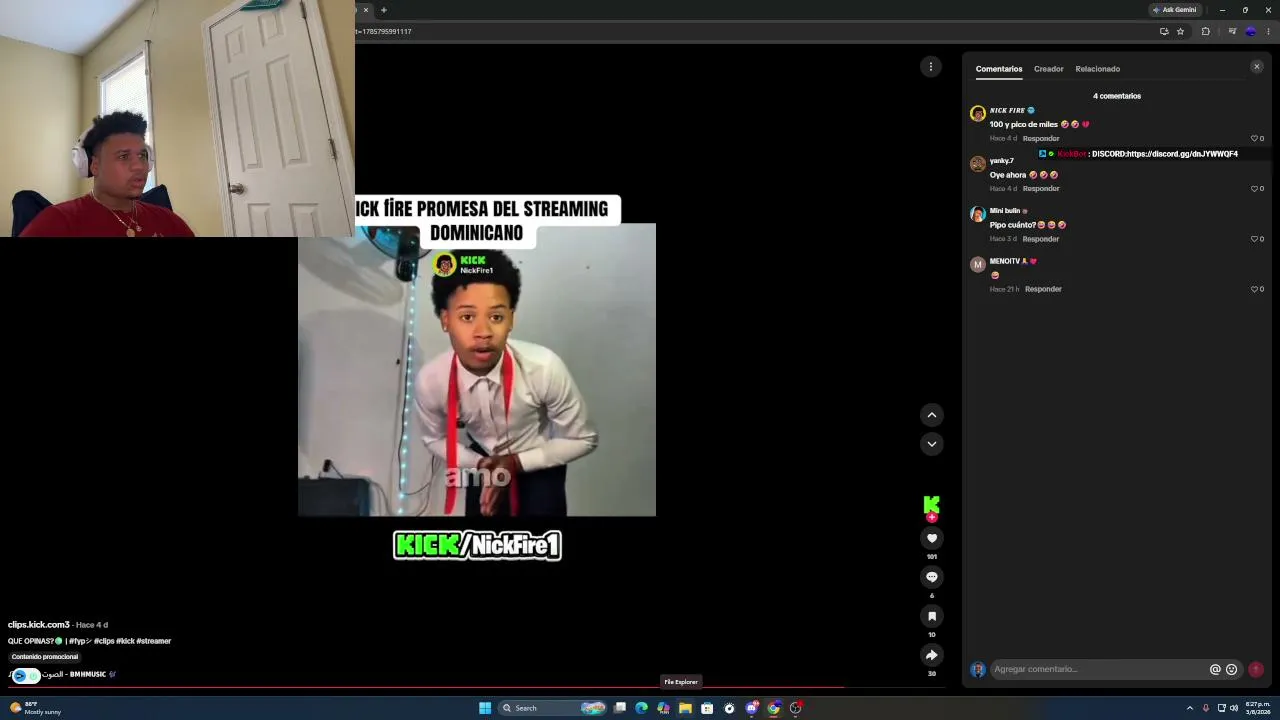Open the clips.kick.com3 creator profile
The height and width of the screenshot is (720, 1280).
(x=39, y=625)
